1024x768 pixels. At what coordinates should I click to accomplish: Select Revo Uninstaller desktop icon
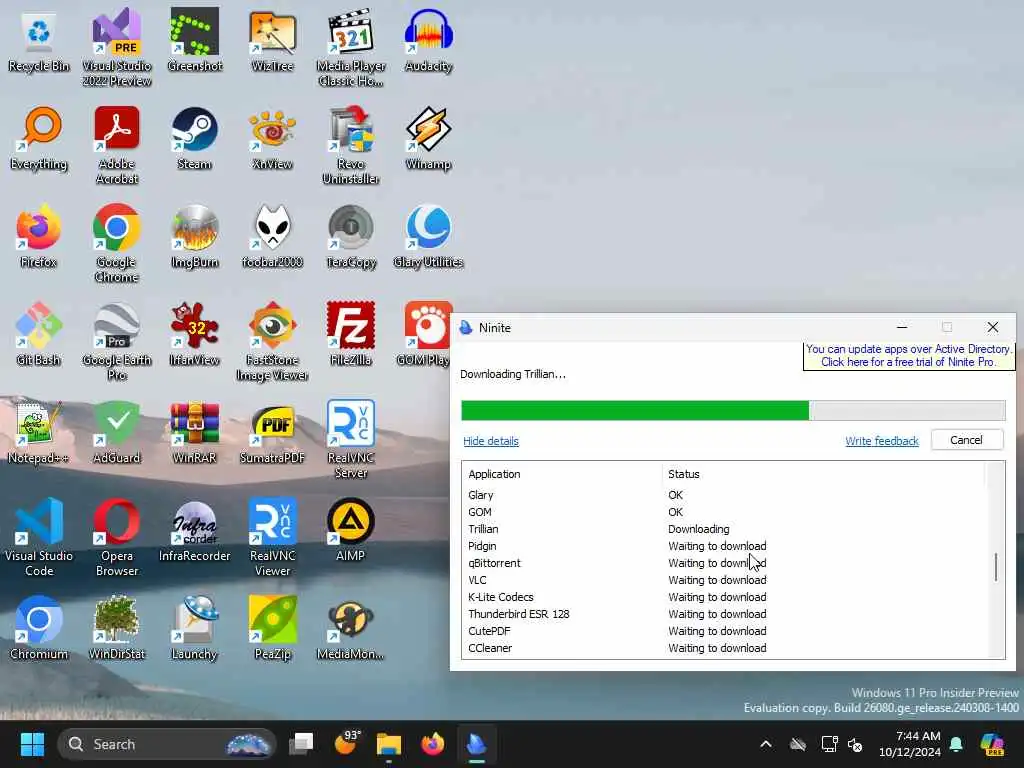coord(351,146)
